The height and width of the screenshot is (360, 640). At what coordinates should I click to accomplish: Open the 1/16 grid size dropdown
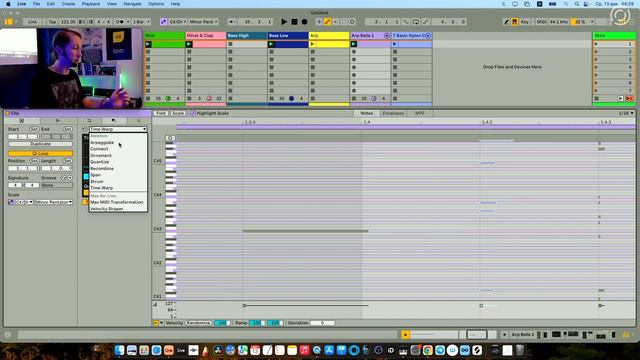click(x=626, y=113)
